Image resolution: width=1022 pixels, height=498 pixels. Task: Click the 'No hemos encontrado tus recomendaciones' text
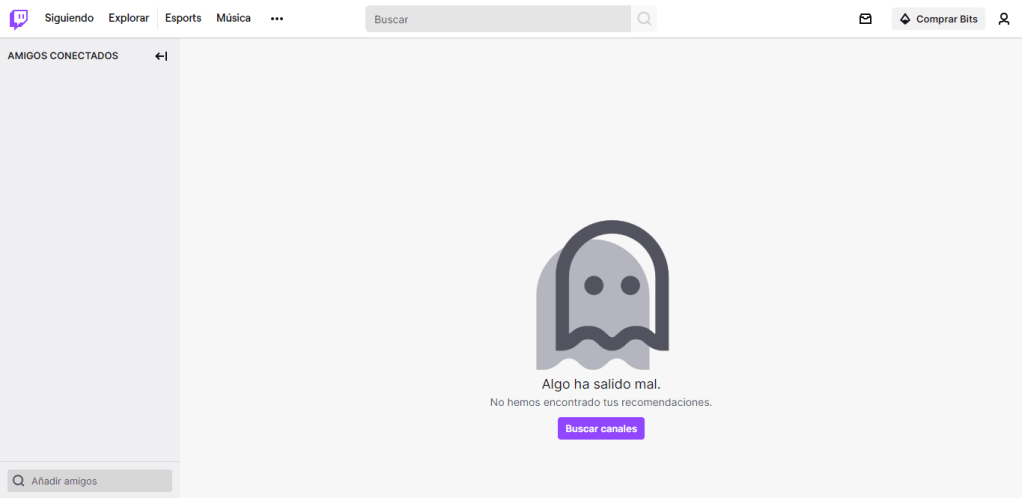pyautogui.click(x=601, y=402)
